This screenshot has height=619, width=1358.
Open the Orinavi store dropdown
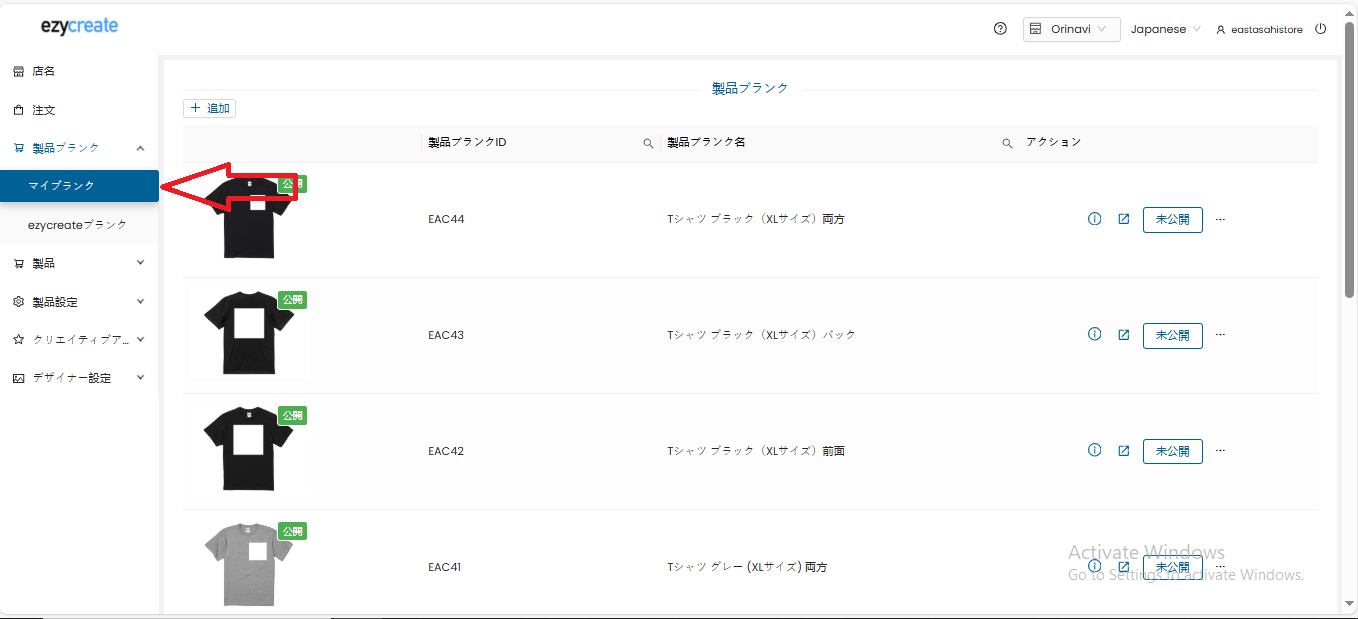[x=1071, y=29]
